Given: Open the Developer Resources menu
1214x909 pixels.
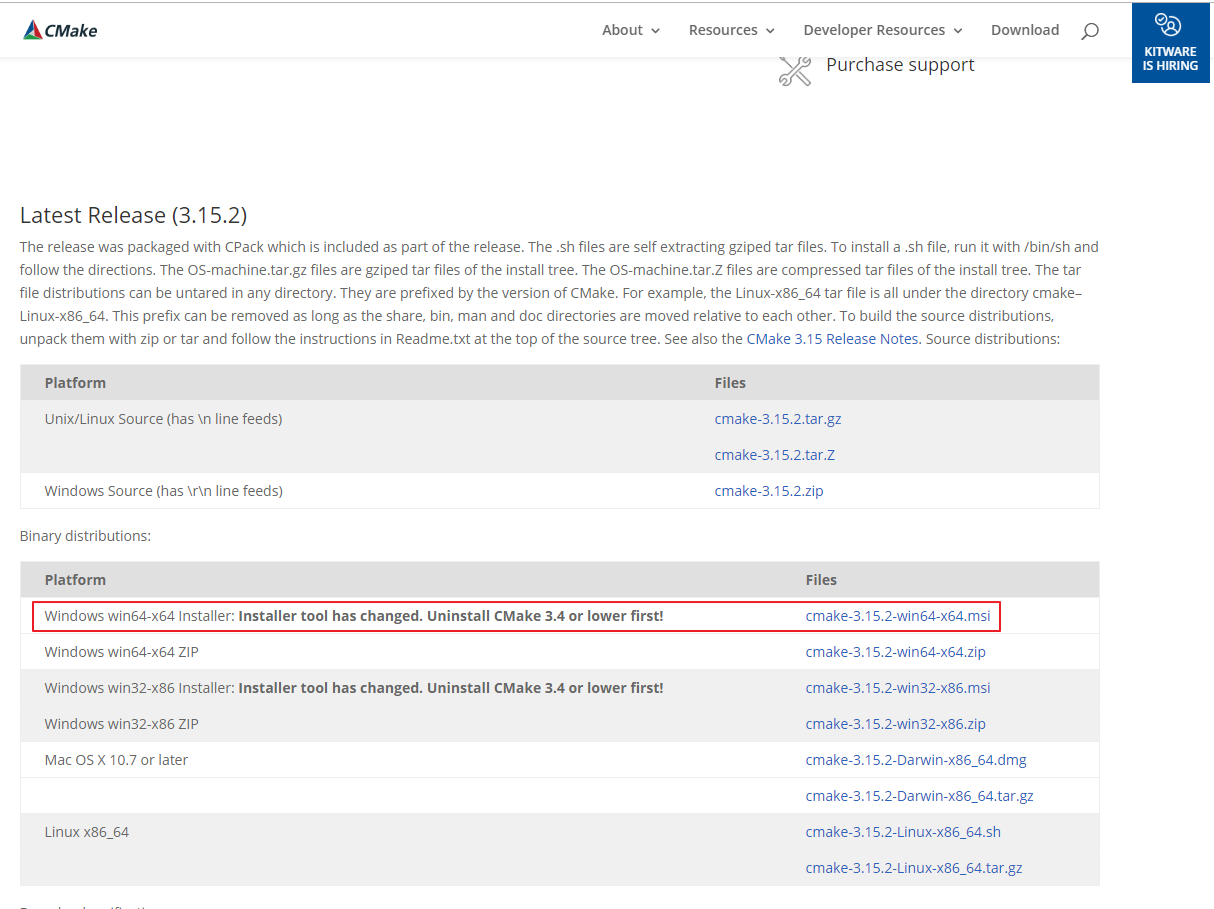Looking at the screenshot, I should point(874,30).
